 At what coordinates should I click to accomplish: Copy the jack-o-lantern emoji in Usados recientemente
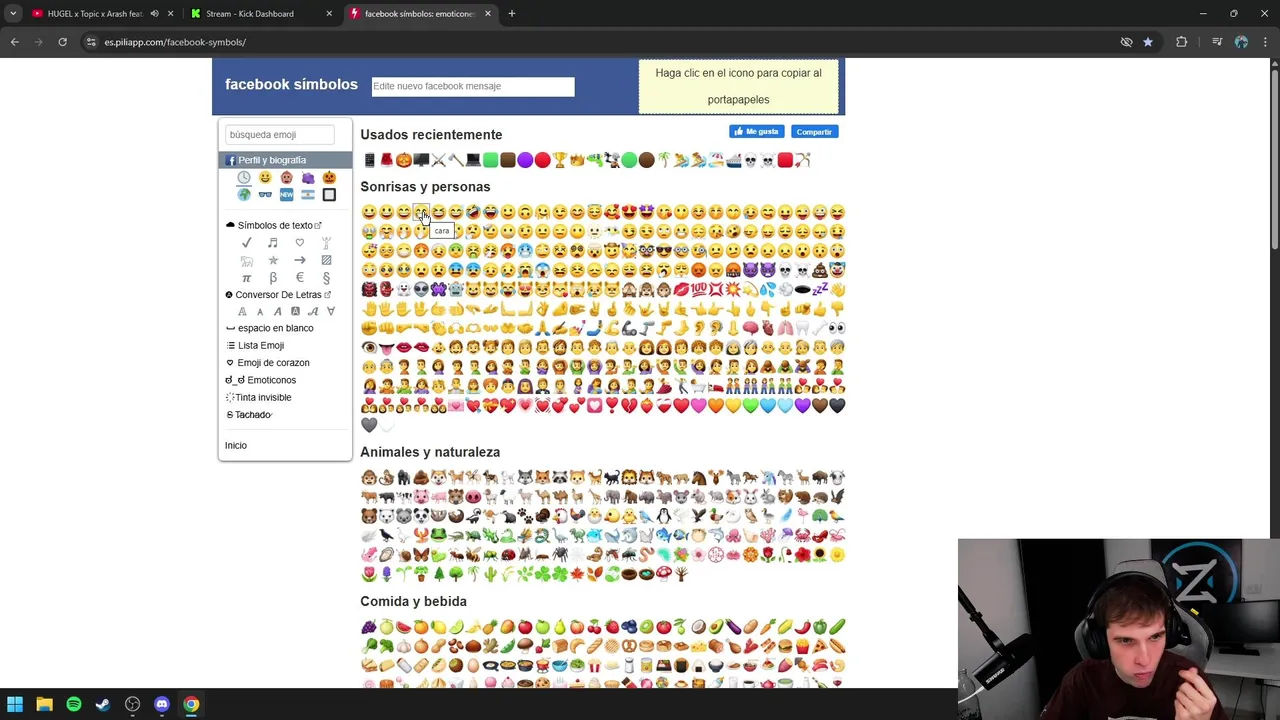[x=404, y=160]
